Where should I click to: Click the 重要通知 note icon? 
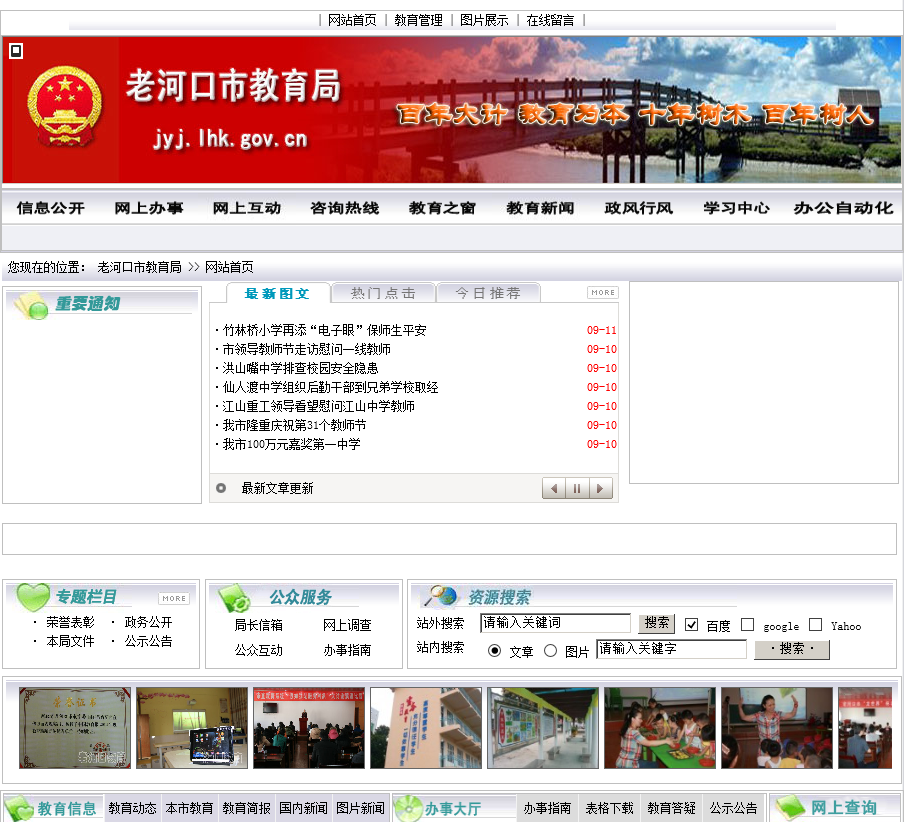click(x=30, y=306)
